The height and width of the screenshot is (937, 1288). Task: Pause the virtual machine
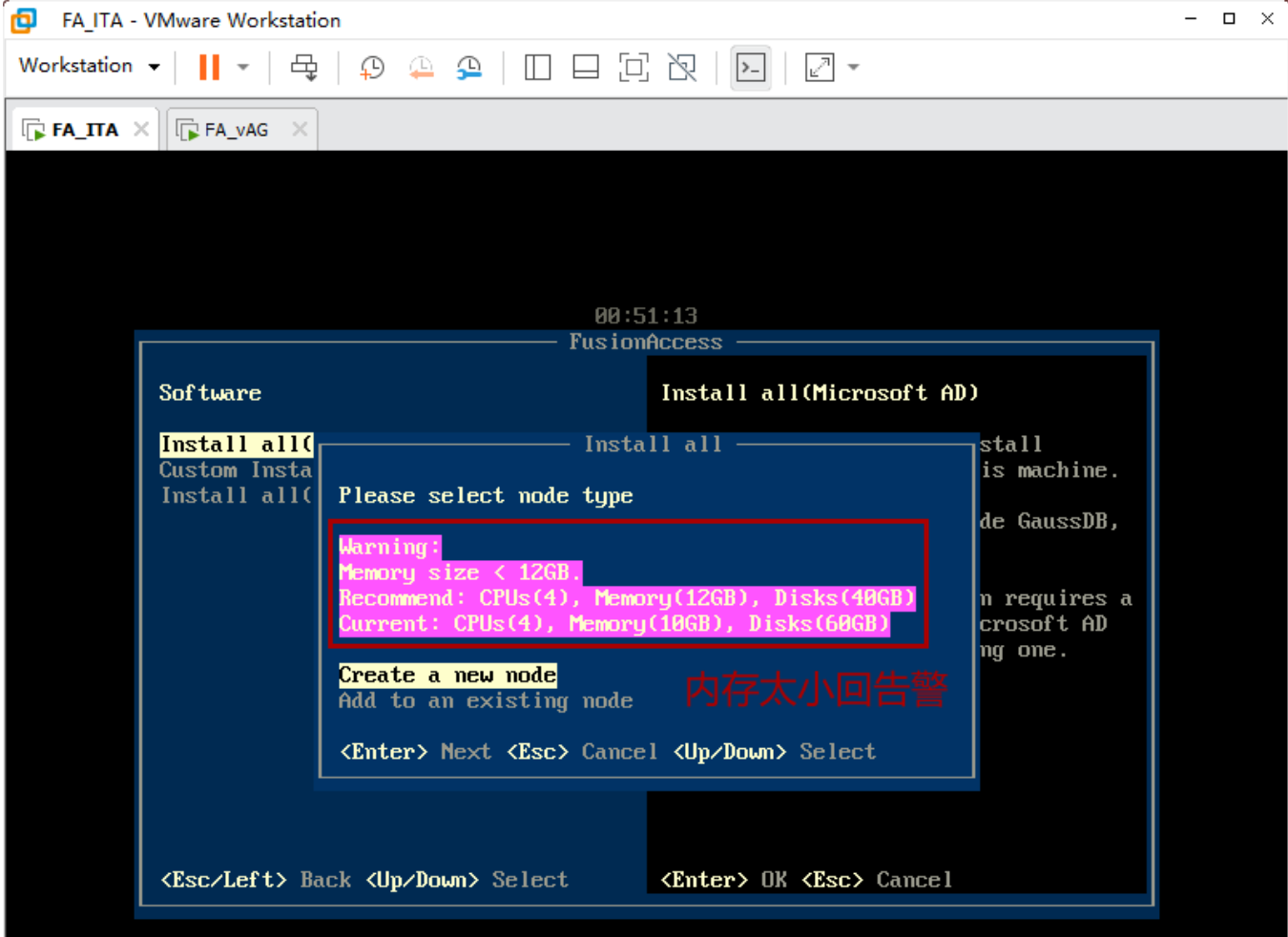tap(209, 67)
